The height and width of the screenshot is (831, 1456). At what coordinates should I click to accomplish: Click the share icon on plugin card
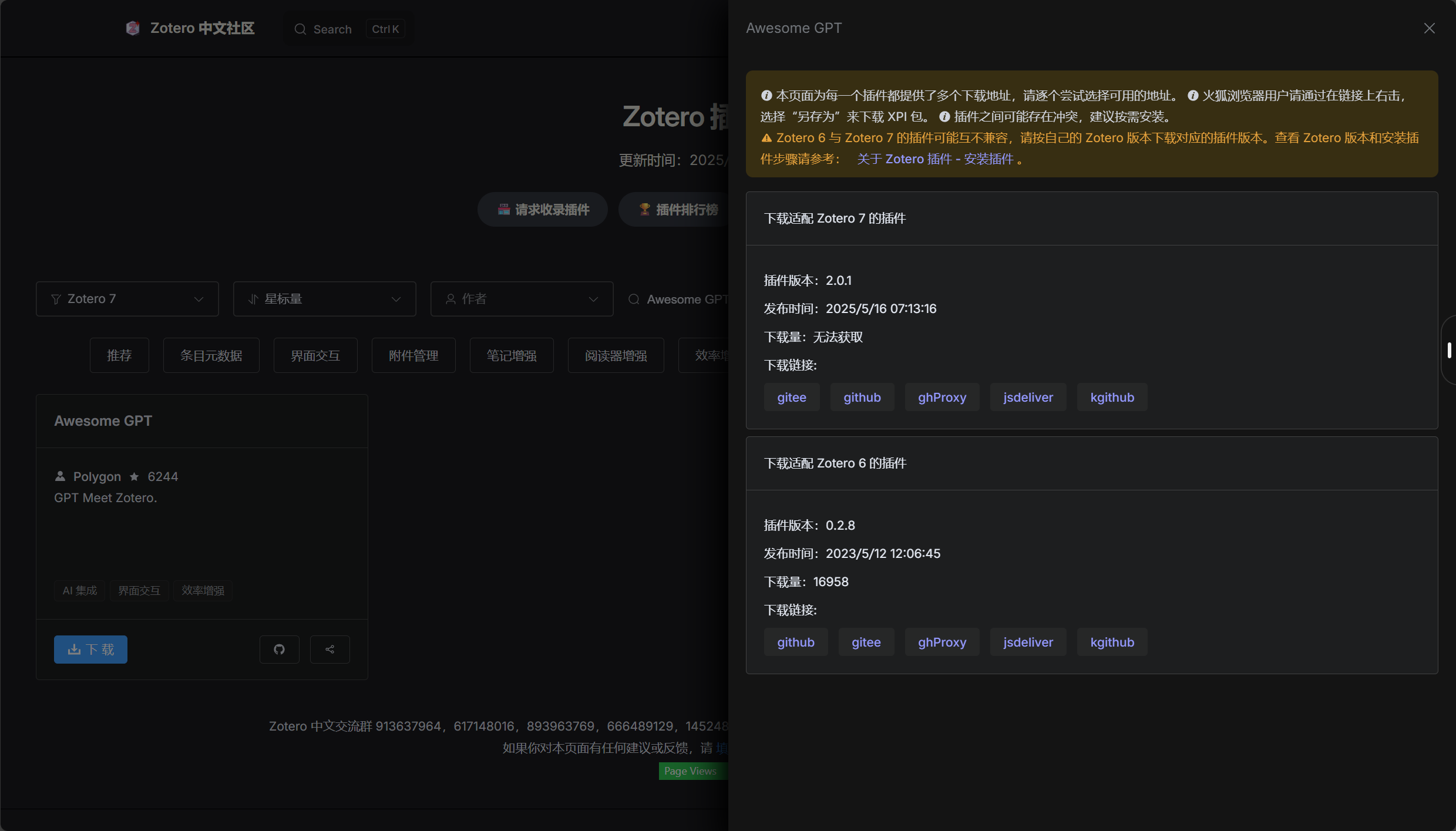tap(329, 649)
